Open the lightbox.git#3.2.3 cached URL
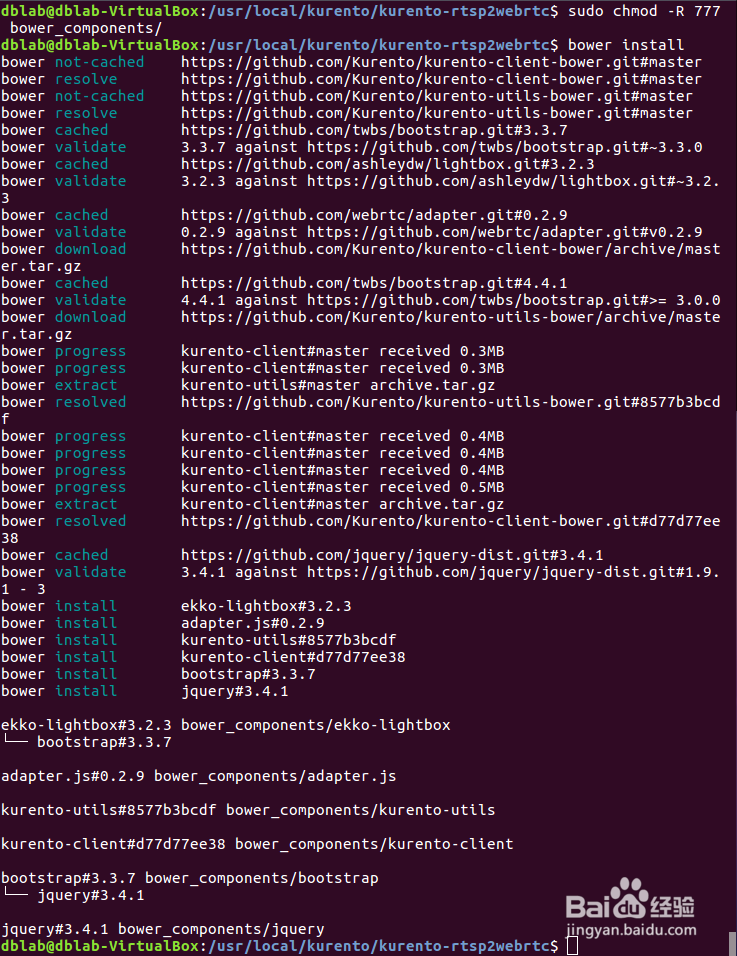Image resolution: width=737 pixels, height=956 pixels. [x=387, y=165]
